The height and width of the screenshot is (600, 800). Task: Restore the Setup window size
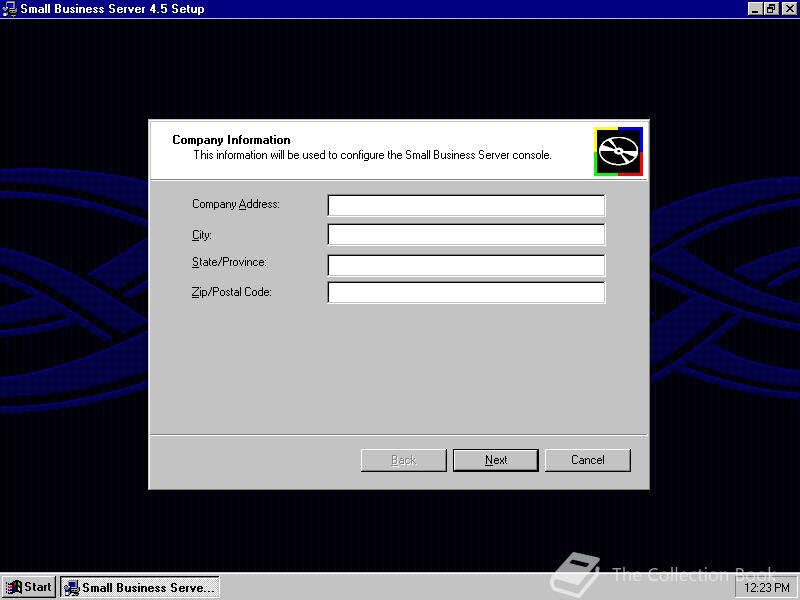(770, 9)
